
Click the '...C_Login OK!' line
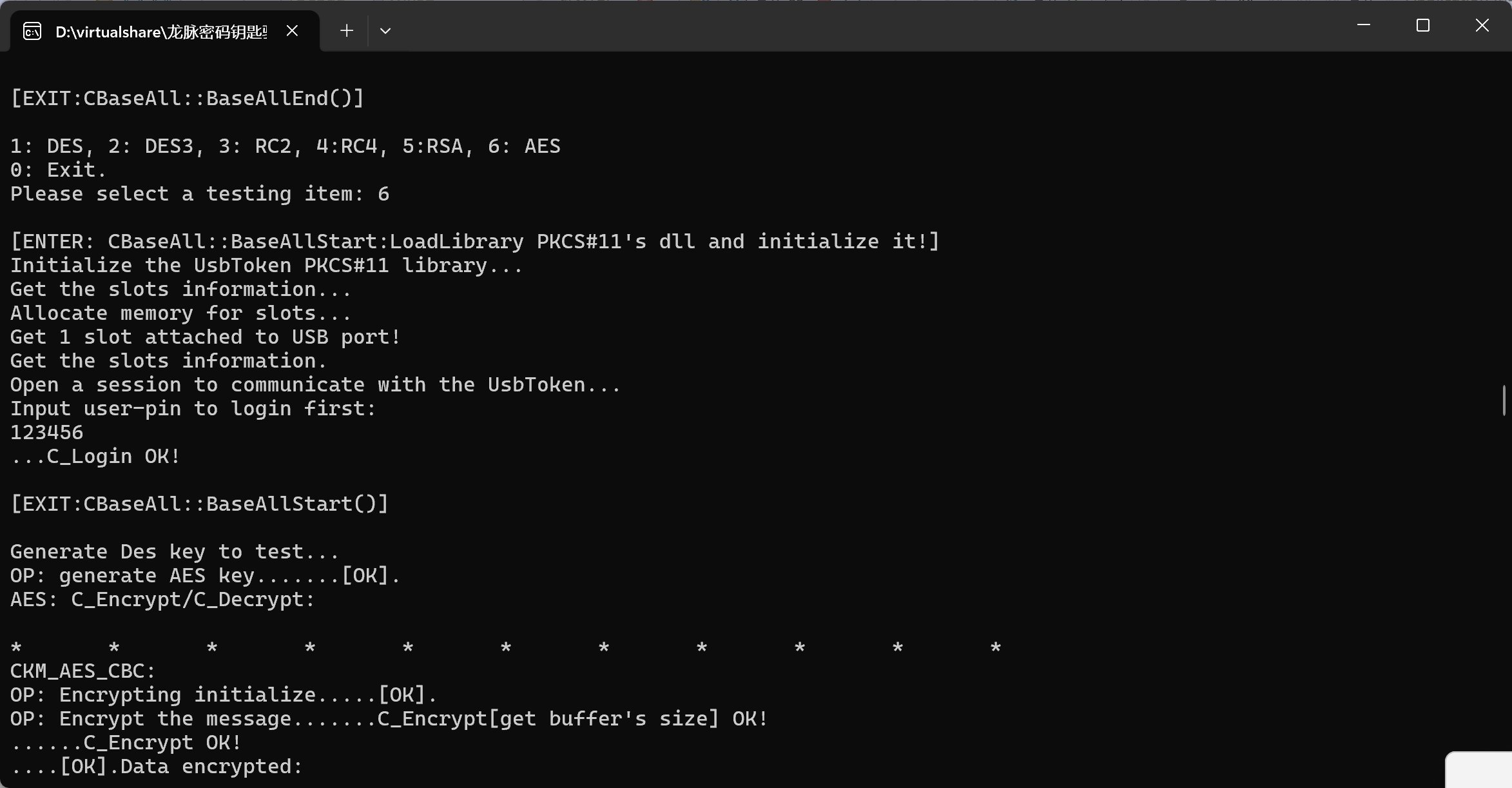[x=95, y=456]
